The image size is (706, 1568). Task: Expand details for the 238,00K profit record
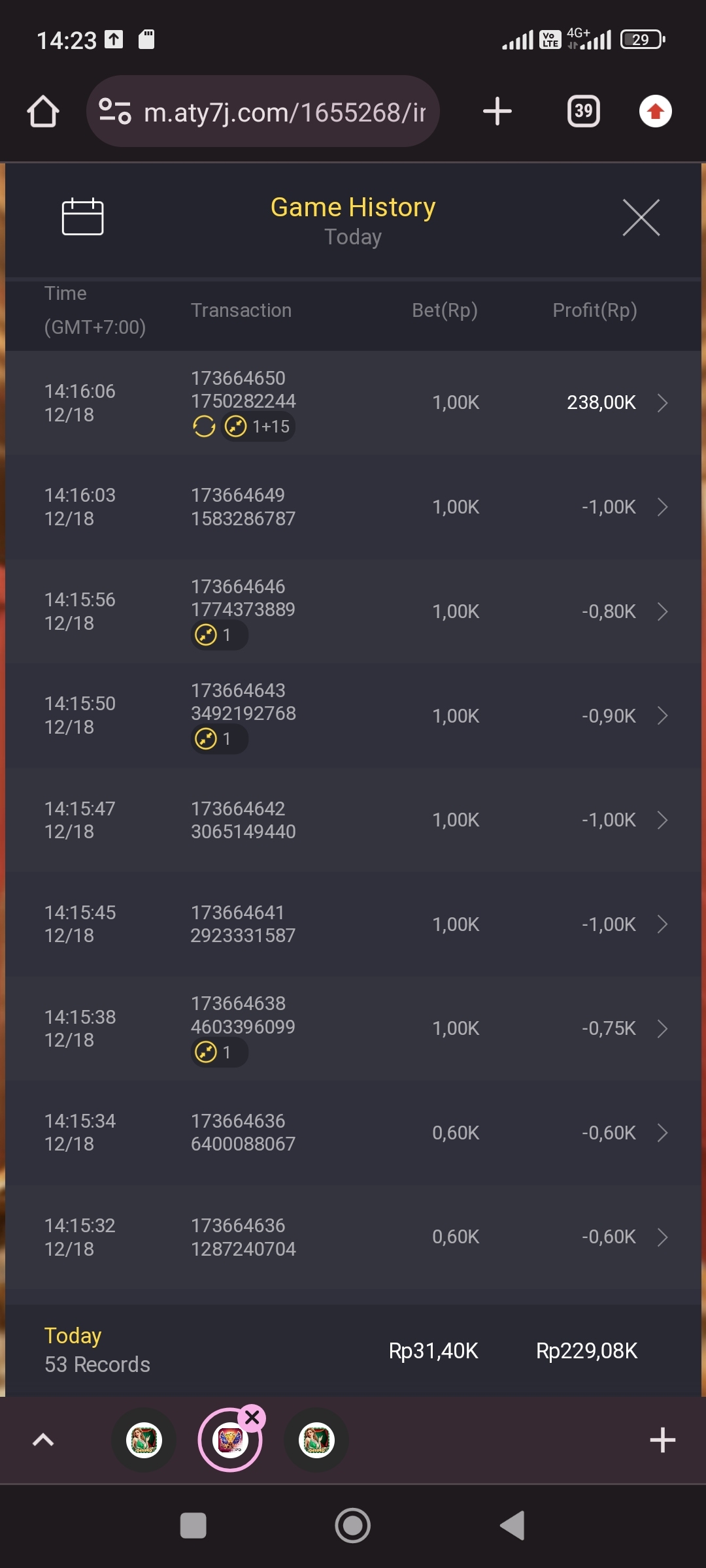coord(662,402)
